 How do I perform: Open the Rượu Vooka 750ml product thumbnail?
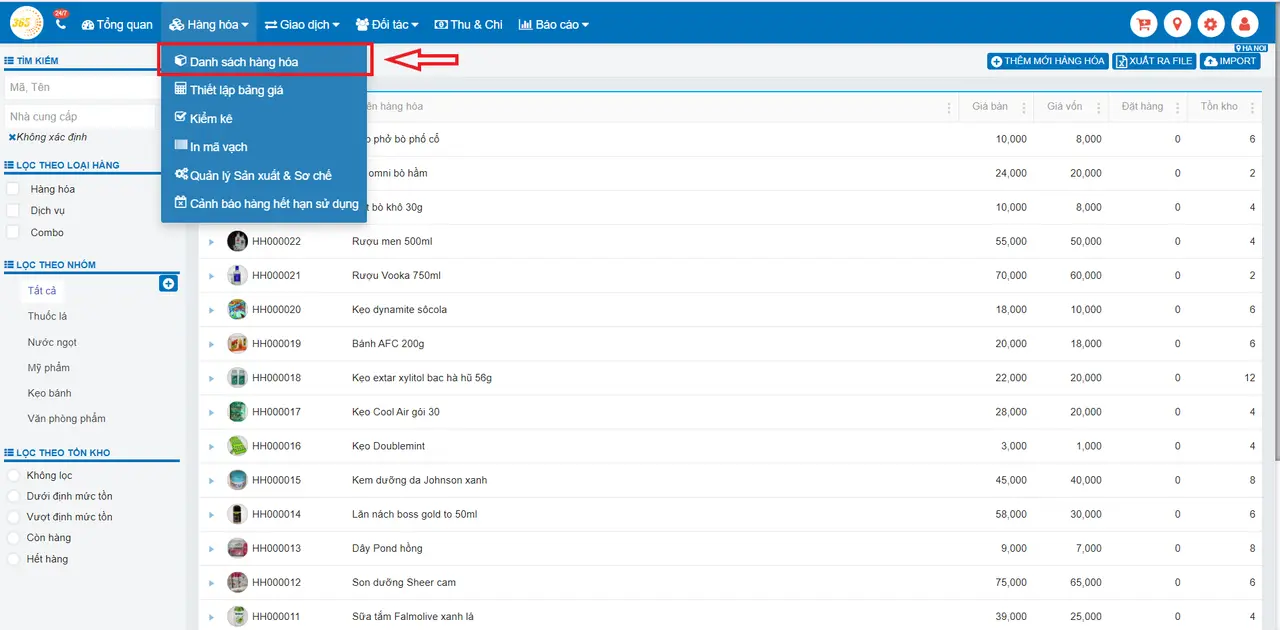point(237,275)
